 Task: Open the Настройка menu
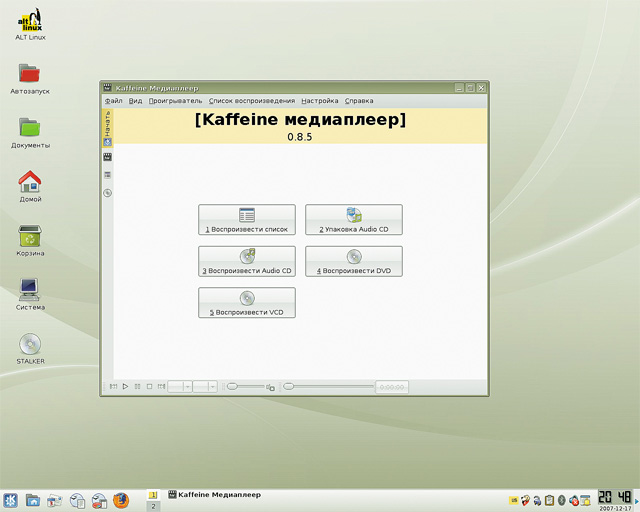[x=320, y=101]
